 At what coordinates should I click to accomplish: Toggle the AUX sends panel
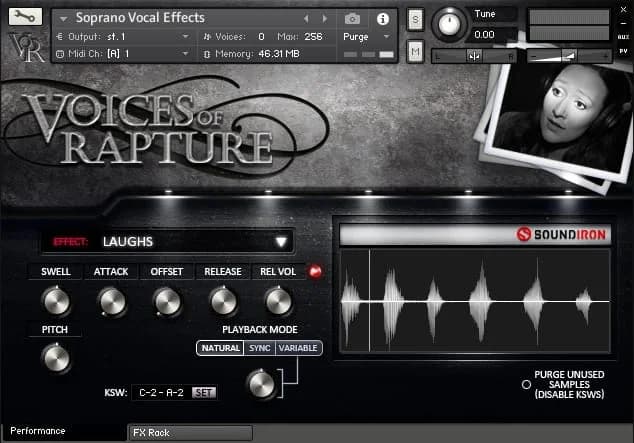click(623, 37)
